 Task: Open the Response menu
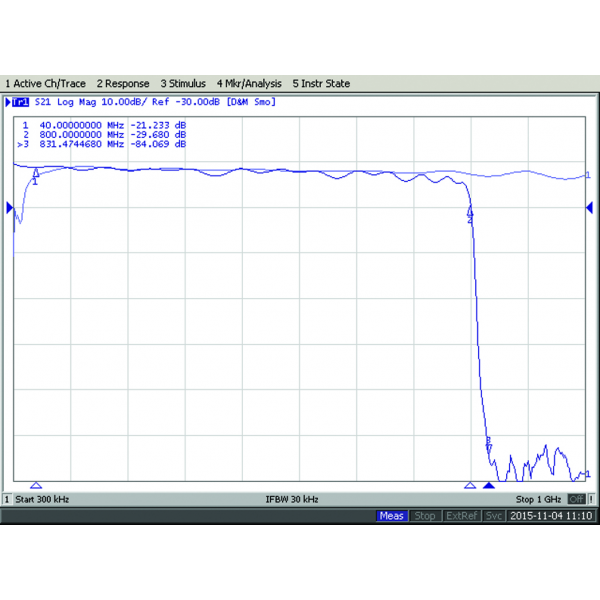point(123,84)
